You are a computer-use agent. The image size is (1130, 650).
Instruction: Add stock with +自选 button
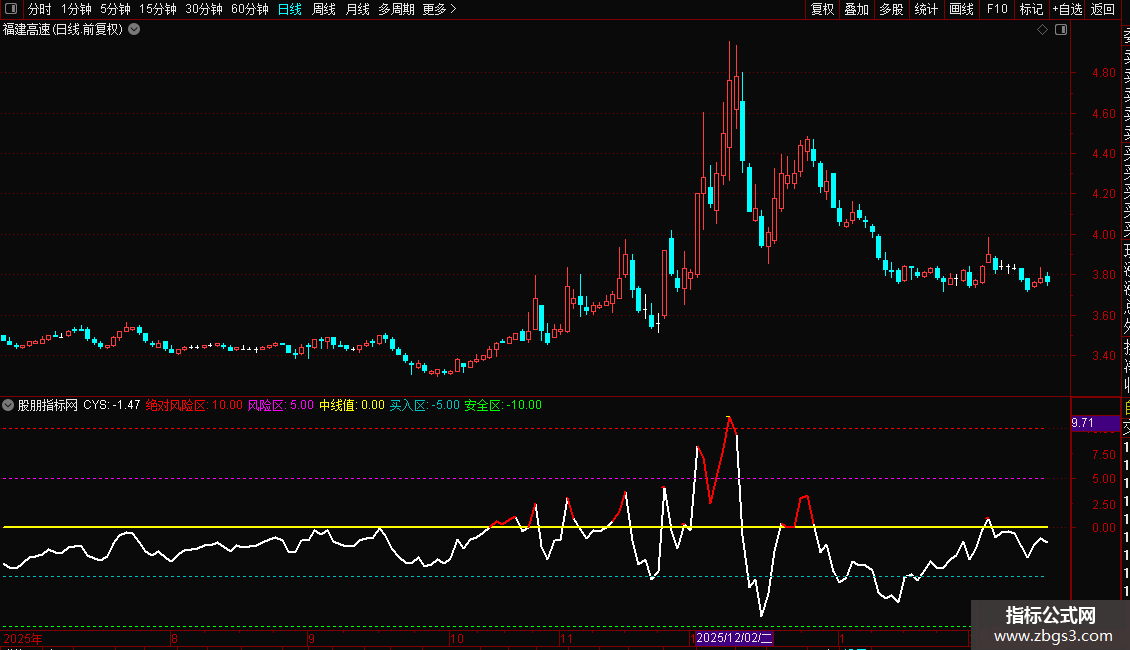click(1067, 9)
